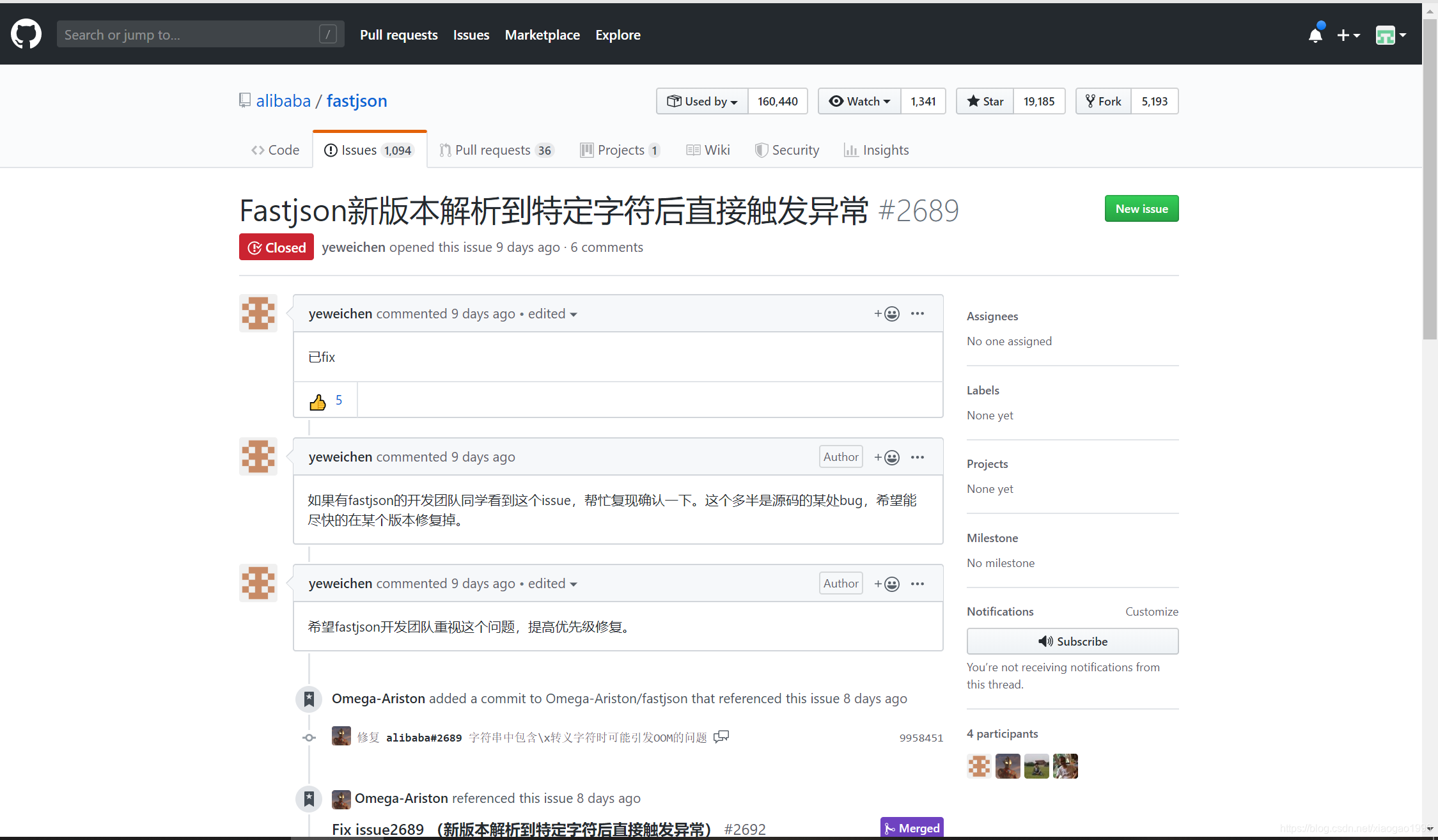Click yeweichen avatar beside first comment
Image resolution: width=1438 pixels, height=840 pixels.
[x=258, y=313]
